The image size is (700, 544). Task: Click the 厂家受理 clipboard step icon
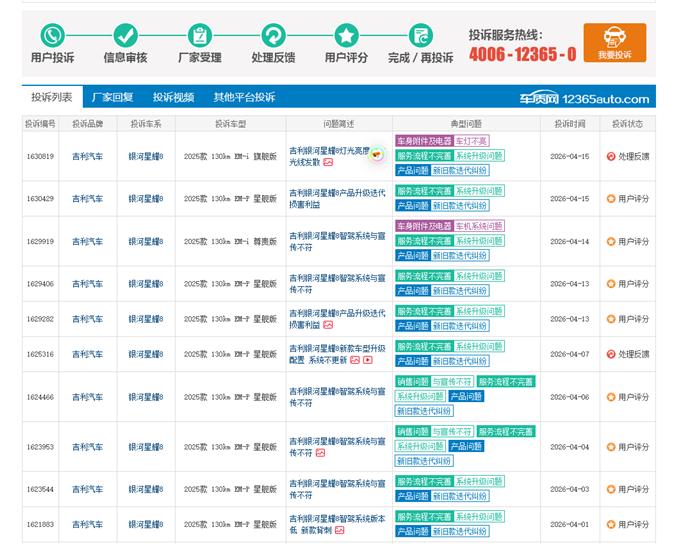pos(199,36)
